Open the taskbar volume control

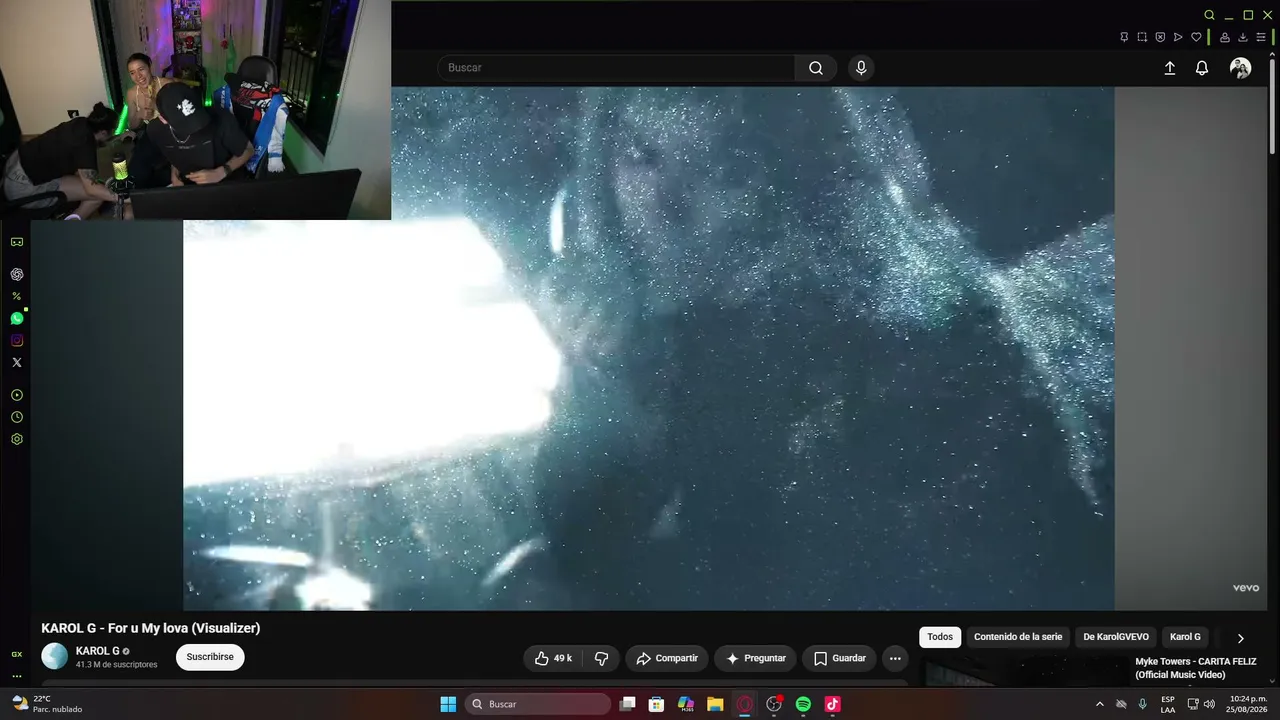[1210, 704]
